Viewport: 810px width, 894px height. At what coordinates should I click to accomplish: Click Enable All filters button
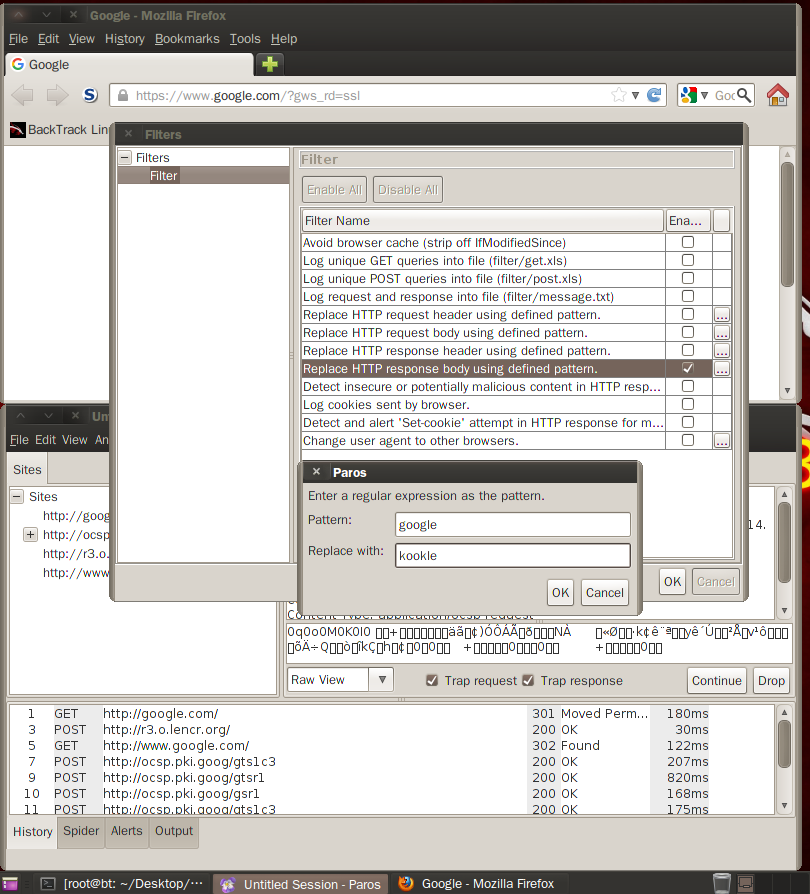pos(334,189)
